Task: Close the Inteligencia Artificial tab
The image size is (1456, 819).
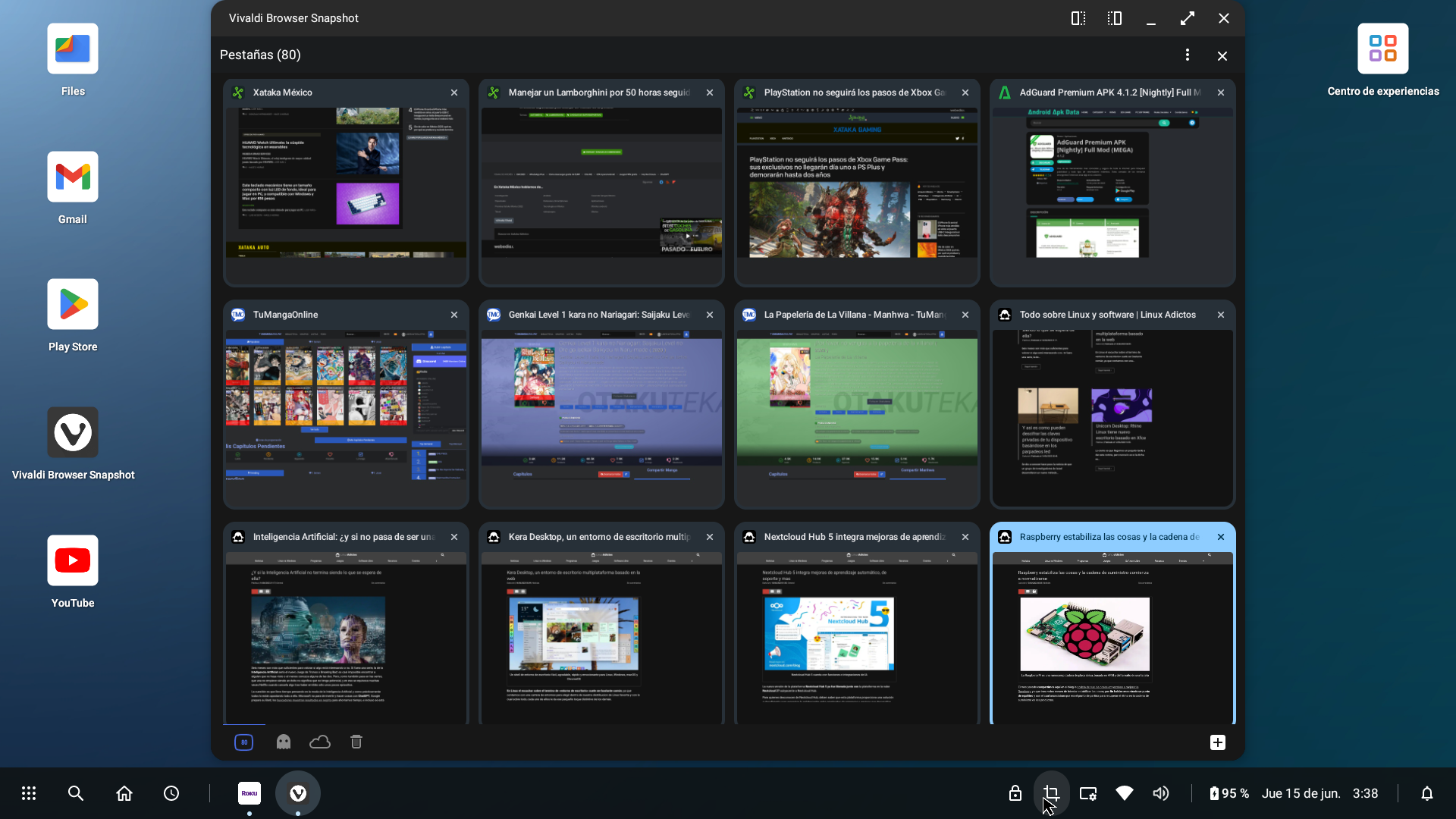Action: click(x=454, y=537)
